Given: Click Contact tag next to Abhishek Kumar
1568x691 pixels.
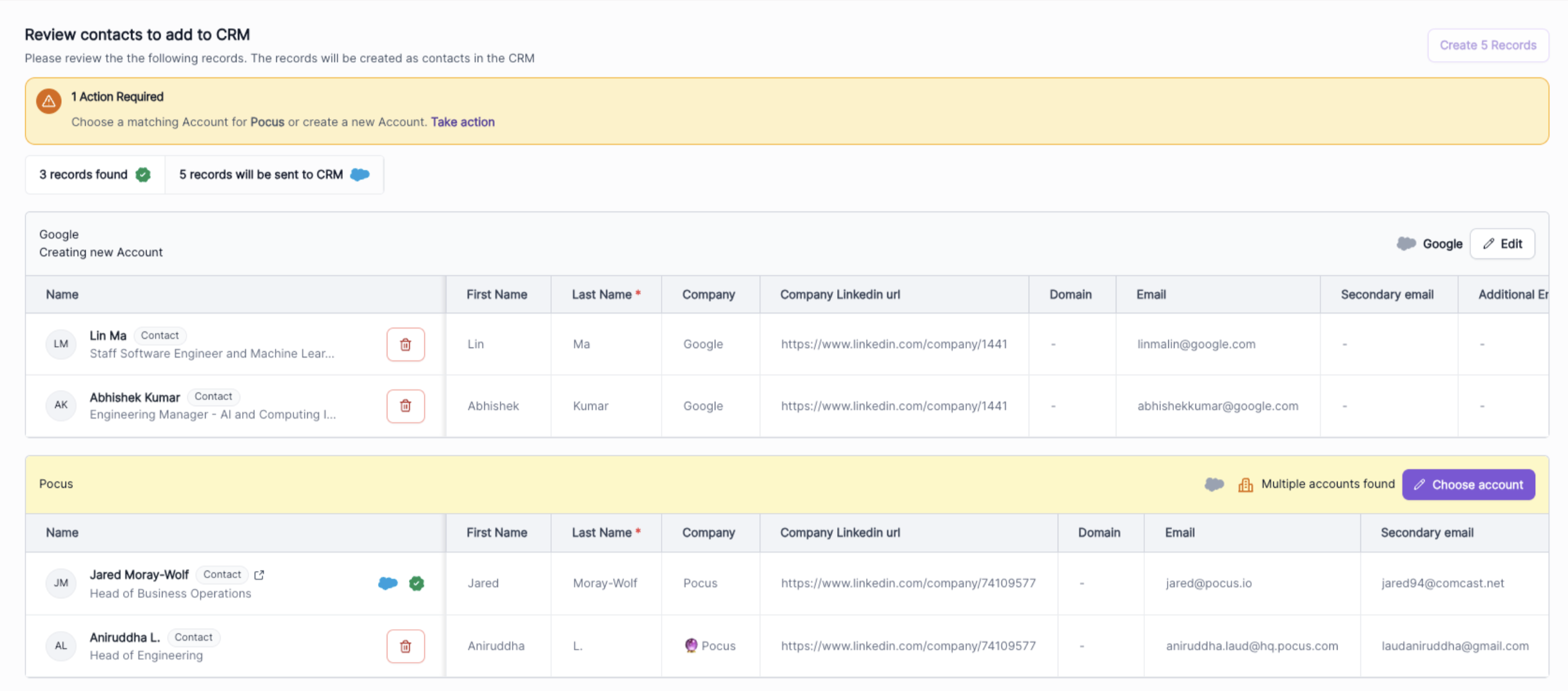Looking at the screenshot, I should [x=213, y=396].
